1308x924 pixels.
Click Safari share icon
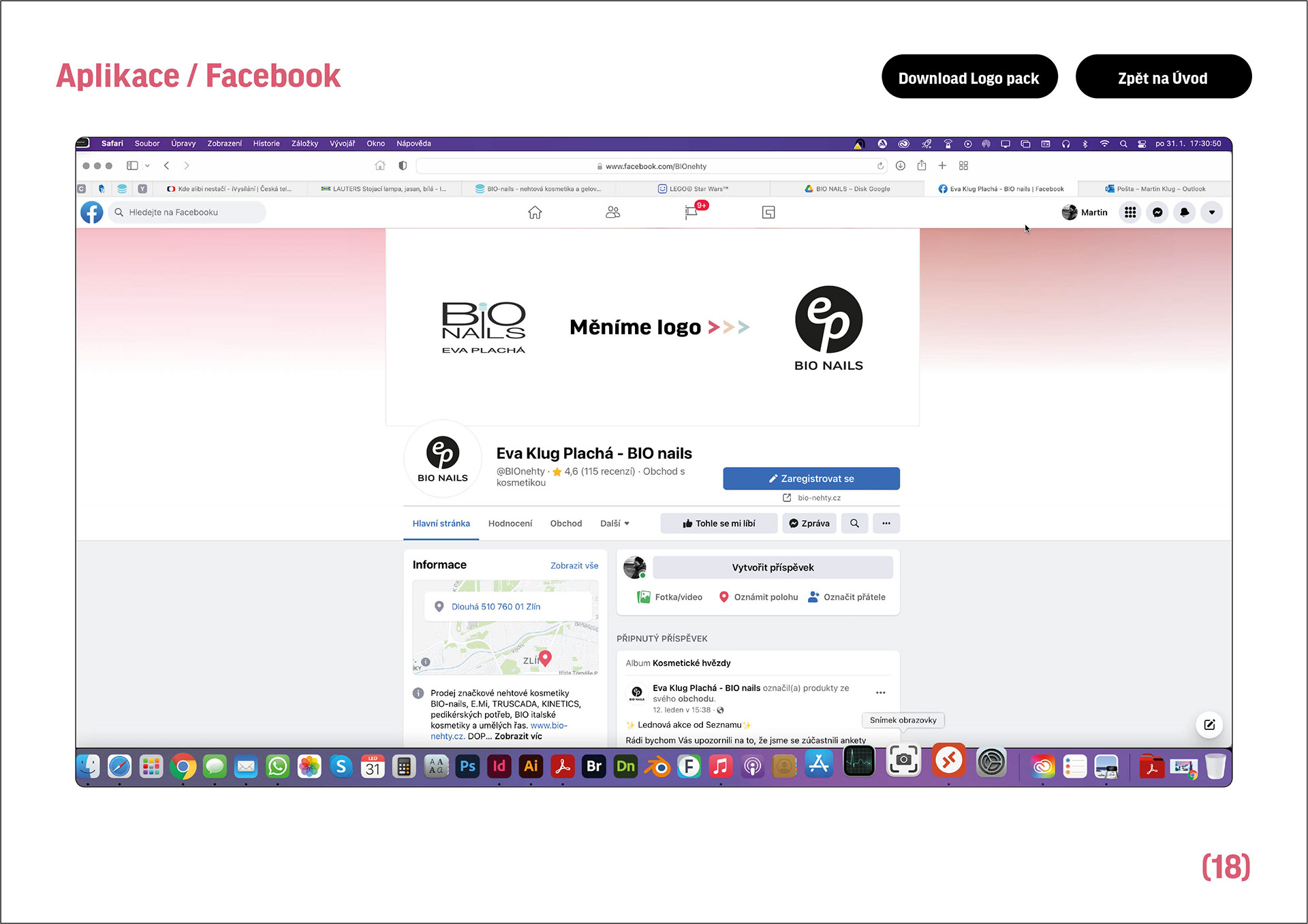click(922, 165)
